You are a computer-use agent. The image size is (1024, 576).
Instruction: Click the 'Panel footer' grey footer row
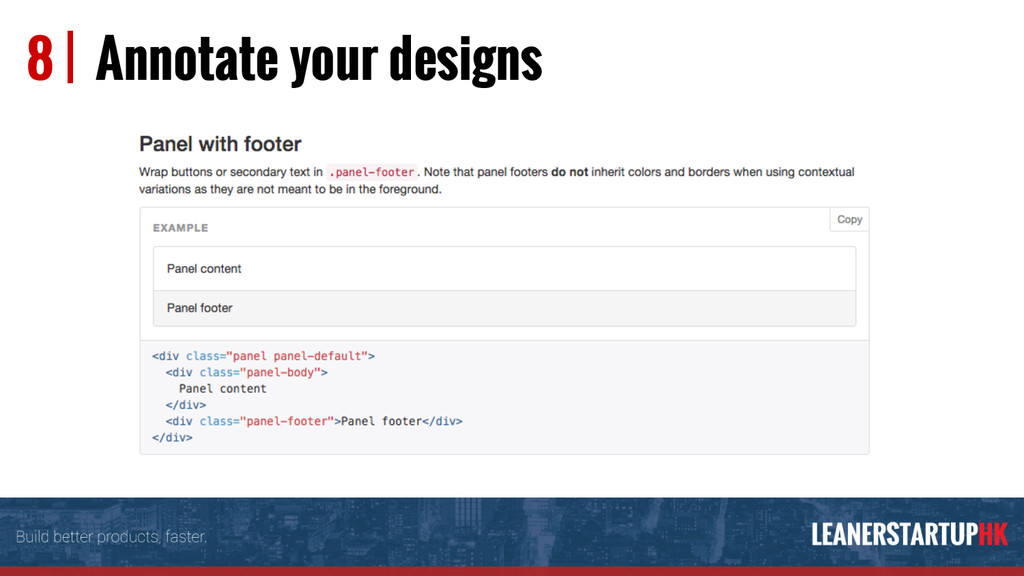tap(504, 308)
